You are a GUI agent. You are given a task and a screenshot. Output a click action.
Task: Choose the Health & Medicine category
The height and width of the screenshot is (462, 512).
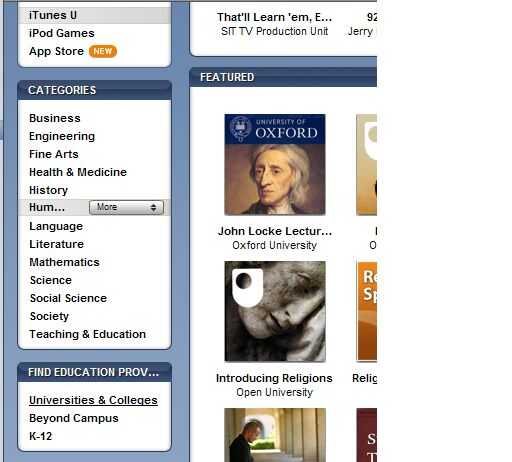click(78, 172)
